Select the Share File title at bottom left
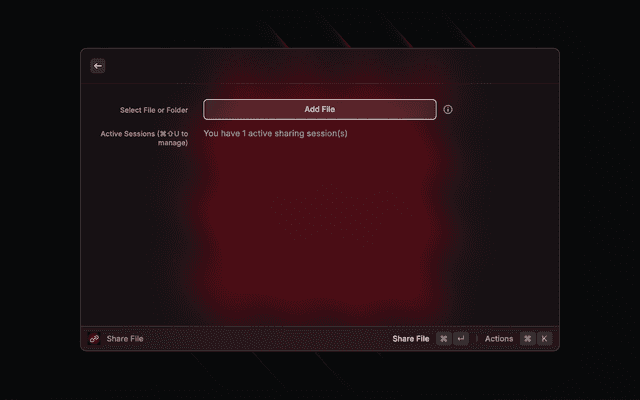Screen dimensions: 640x400 click(x=125, y=339)
